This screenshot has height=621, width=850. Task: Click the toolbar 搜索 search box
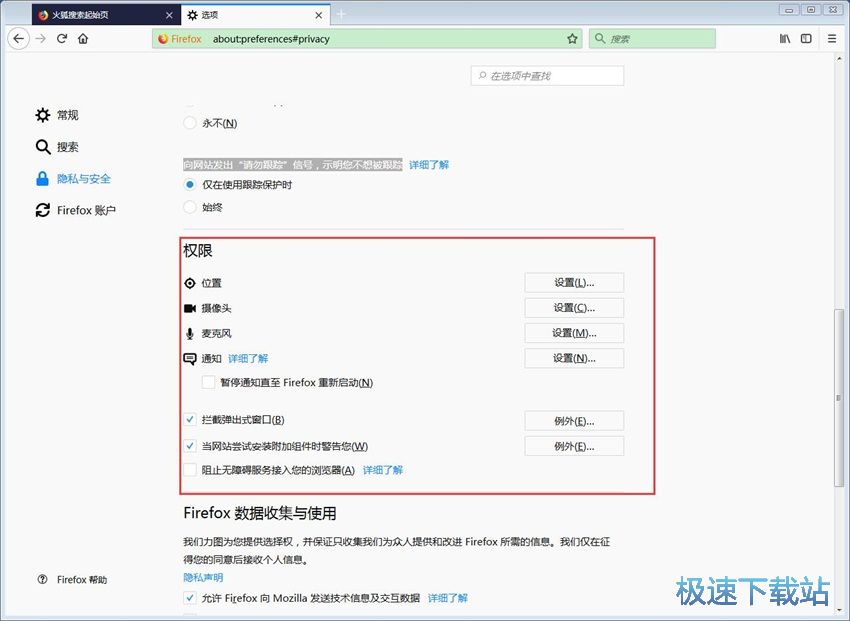652,39
